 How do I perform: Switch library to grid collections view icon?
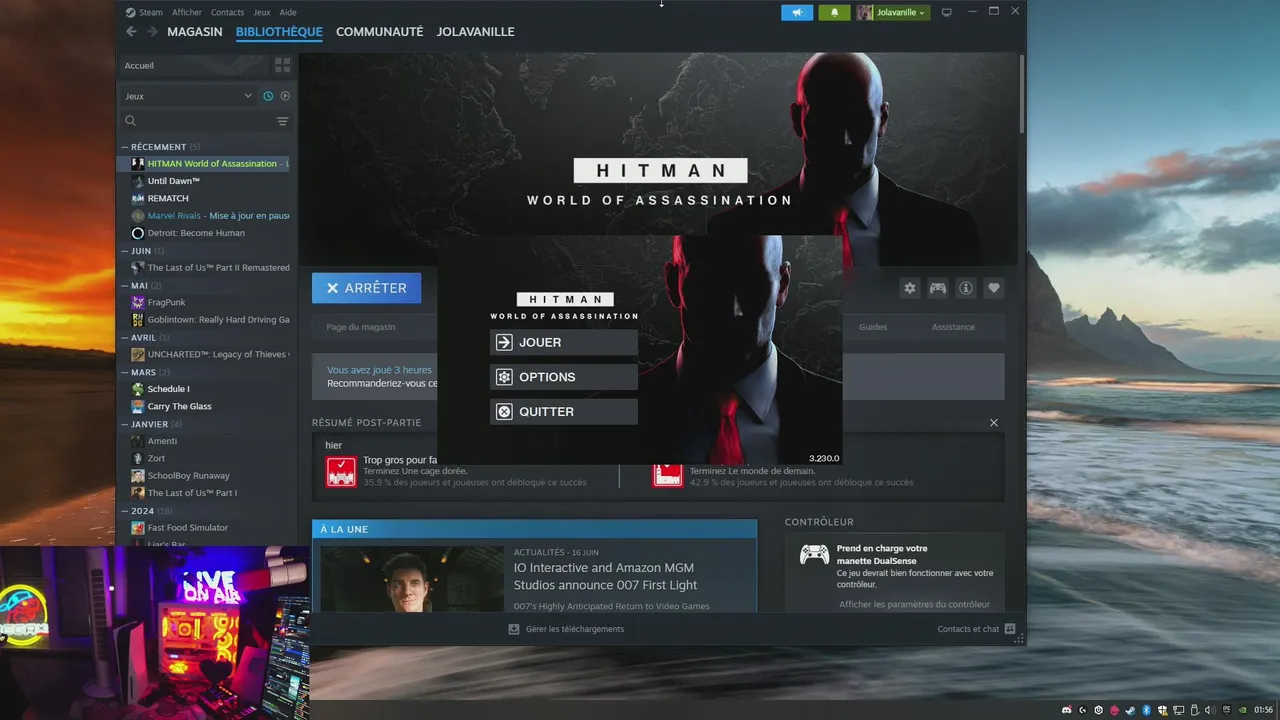[x=283, y=65]
